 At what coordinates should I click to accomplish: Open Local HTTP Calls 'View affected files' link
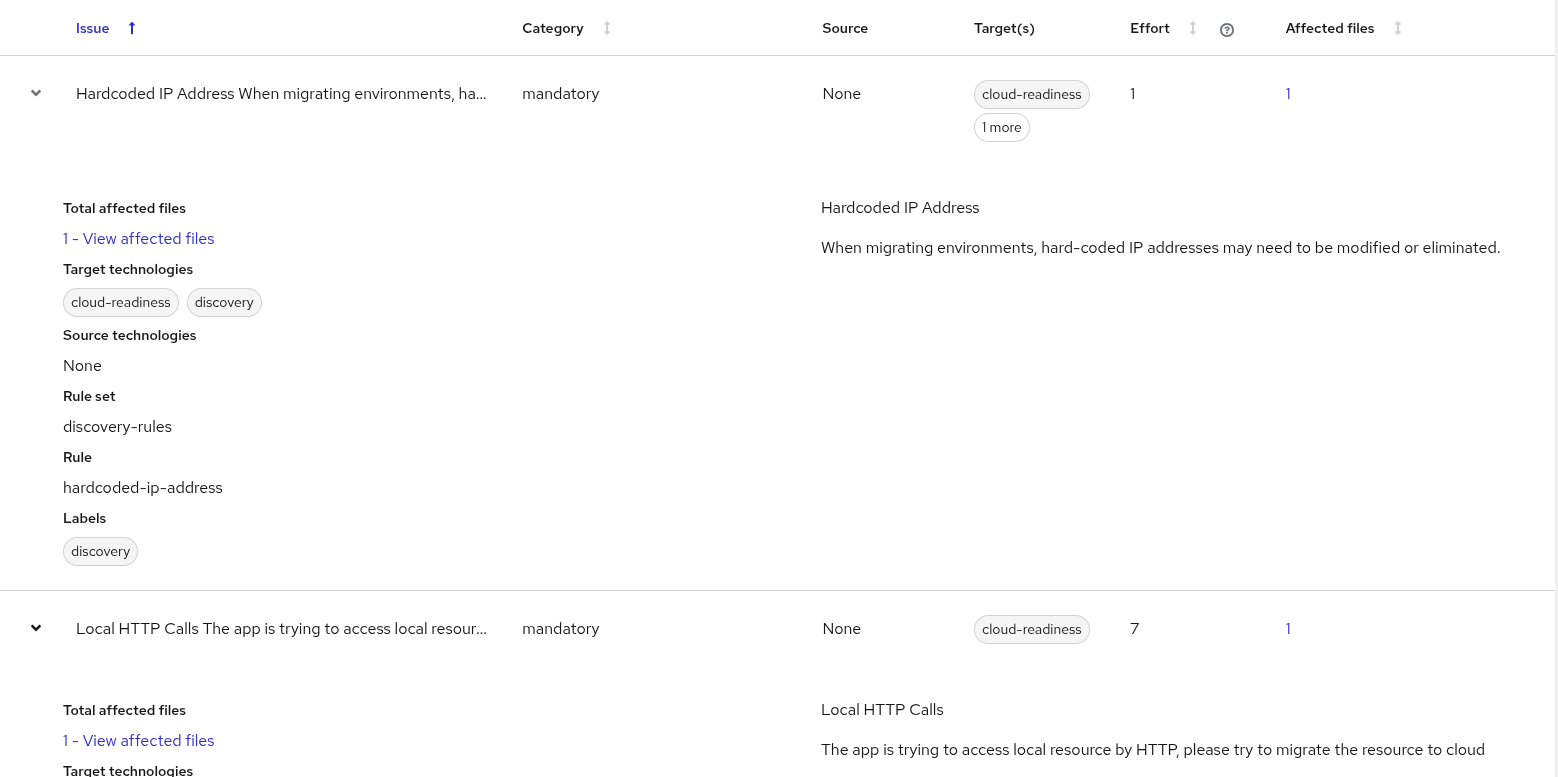click(139, 740)
